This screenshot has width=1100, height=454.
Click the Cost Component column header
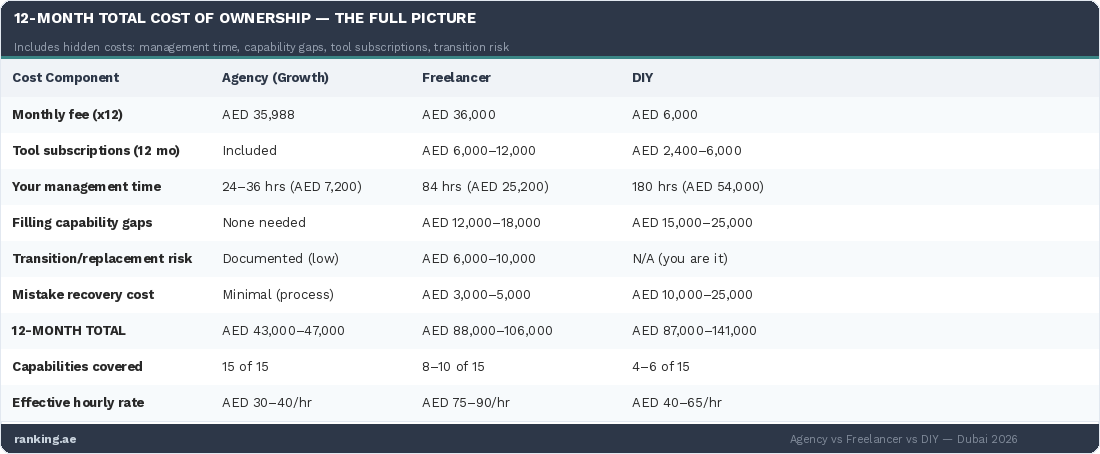point(65,78)
